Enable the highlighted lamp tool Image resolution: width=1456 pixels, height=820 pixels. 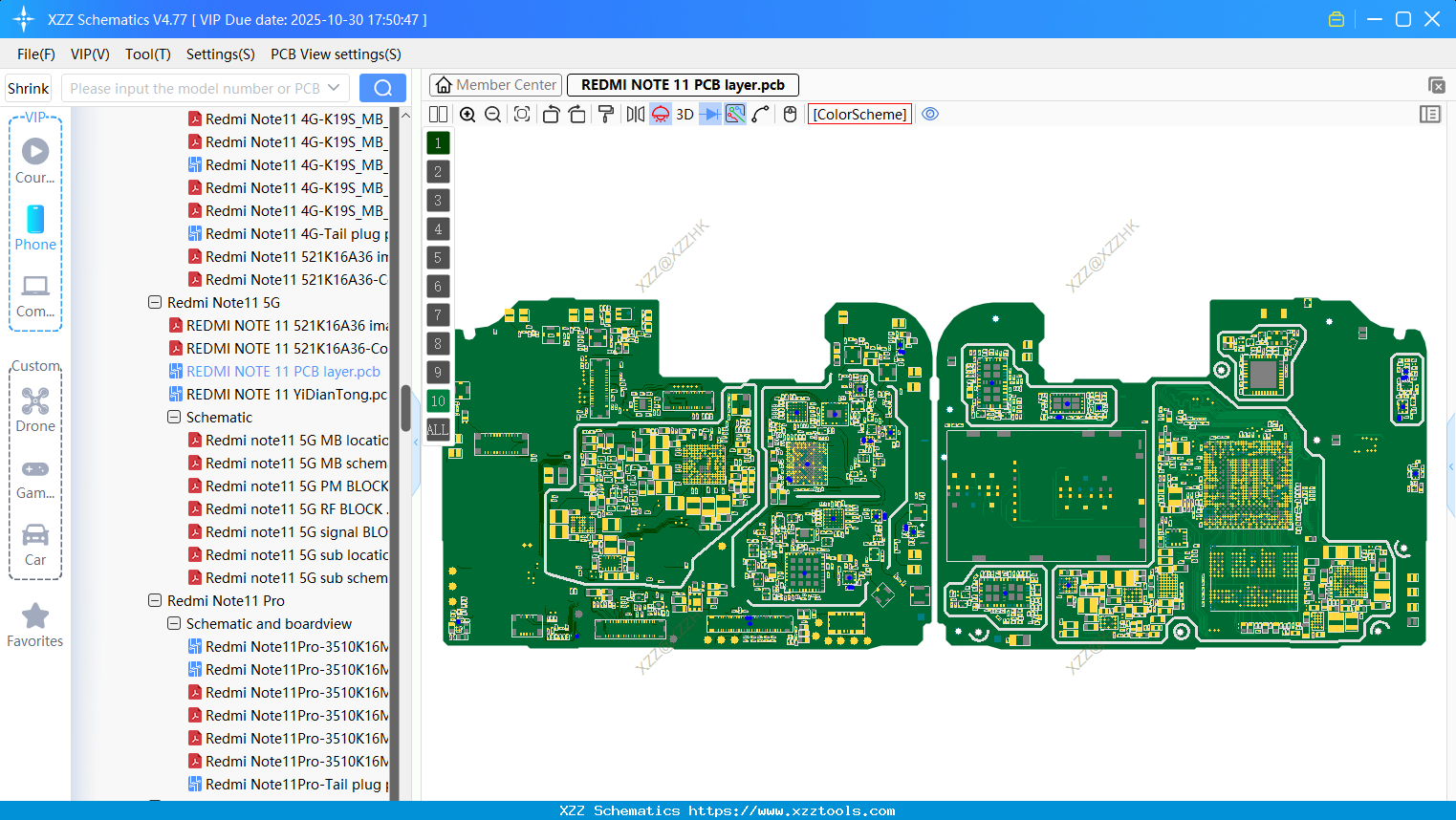659,114
